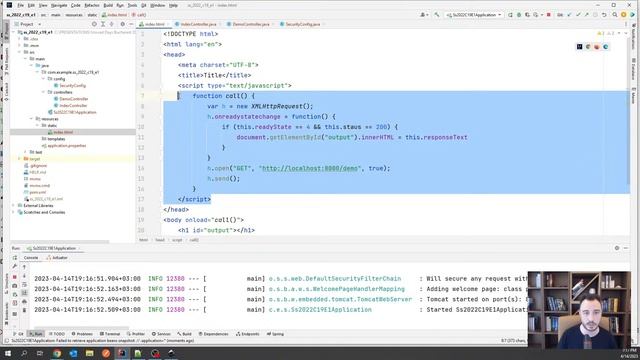The height and width of the screenshot is (360, 640).
Task: Switch to Console tab in Run panel
Action: coord(31,258)
